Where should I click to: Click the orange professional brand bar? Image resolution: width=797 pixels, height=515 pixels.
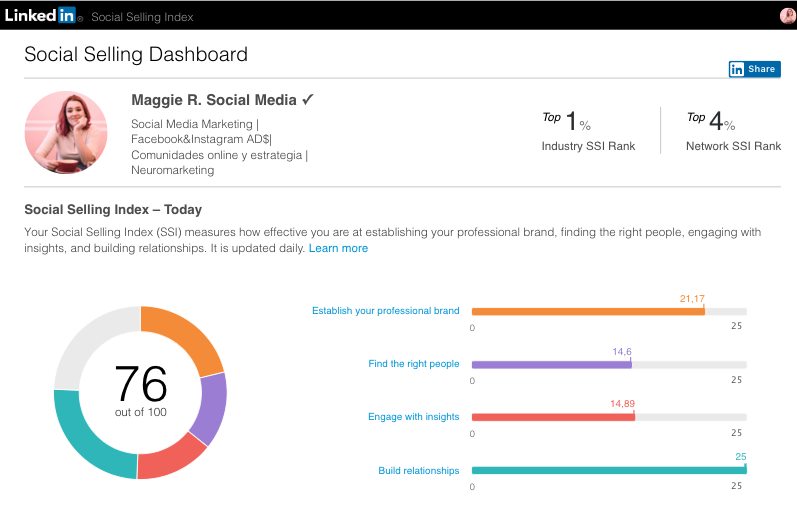pos(588,312)
